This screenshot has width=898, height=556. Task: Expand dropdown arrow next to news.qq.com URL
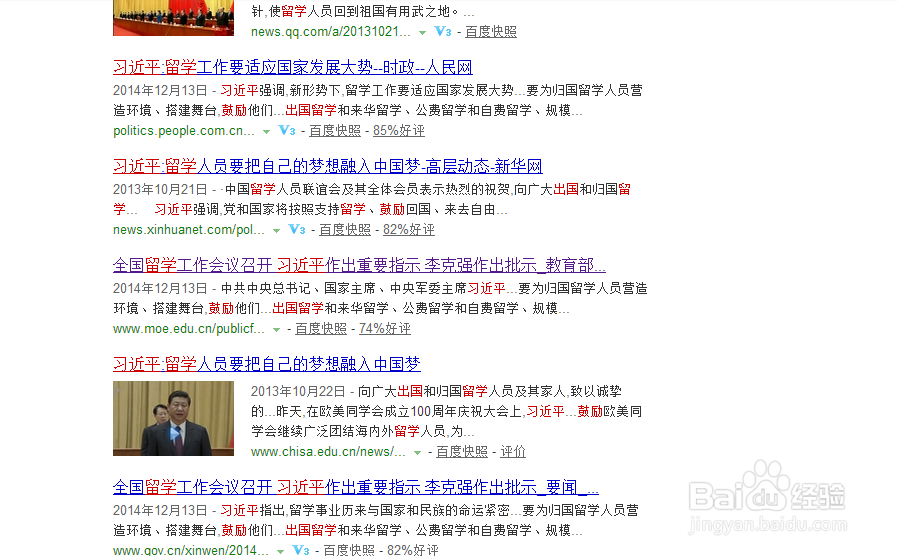click(x=422, y=33)
